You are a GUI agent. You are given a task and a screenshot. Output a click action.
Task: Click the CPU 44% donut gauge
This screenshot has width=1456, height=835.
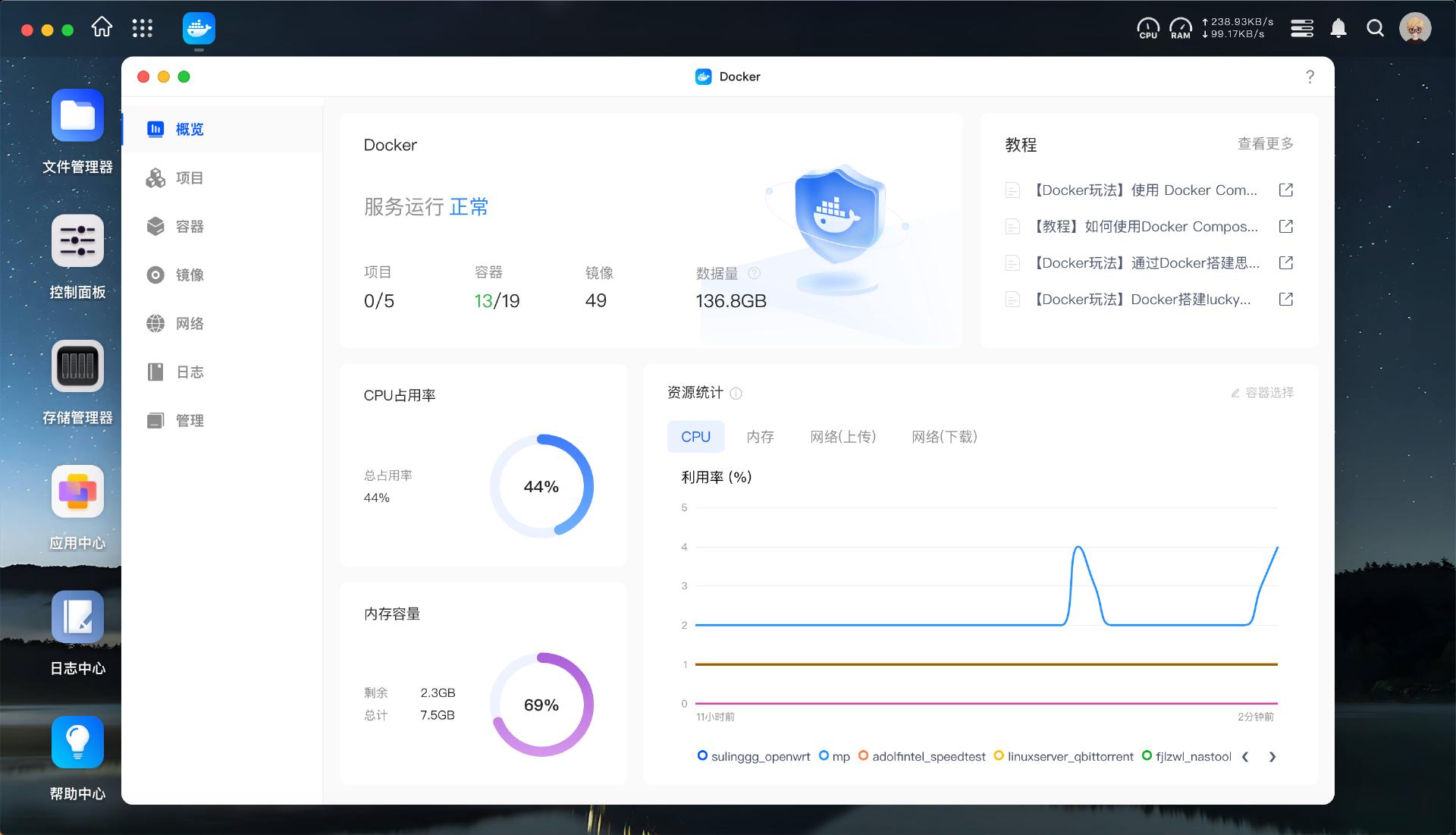(541, 486)
